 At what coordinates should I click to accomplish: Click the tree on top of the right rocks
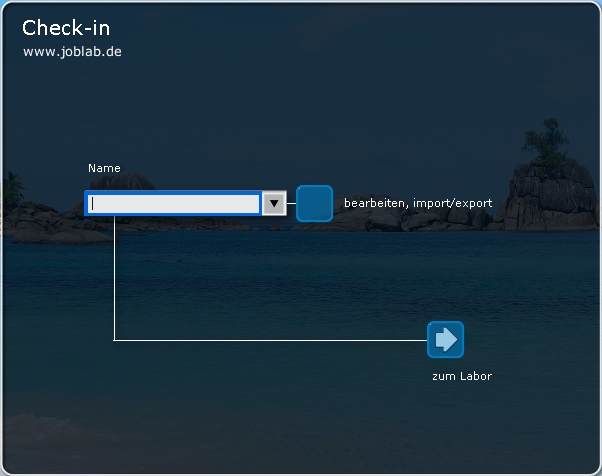tap(547, 140)
